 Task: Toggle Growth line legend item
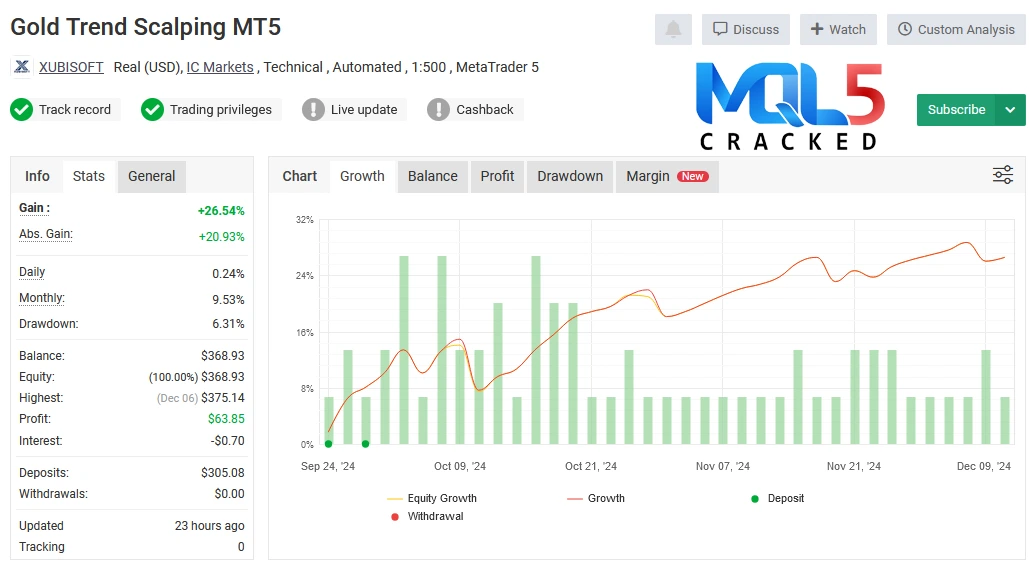click(x=596, y=498)
